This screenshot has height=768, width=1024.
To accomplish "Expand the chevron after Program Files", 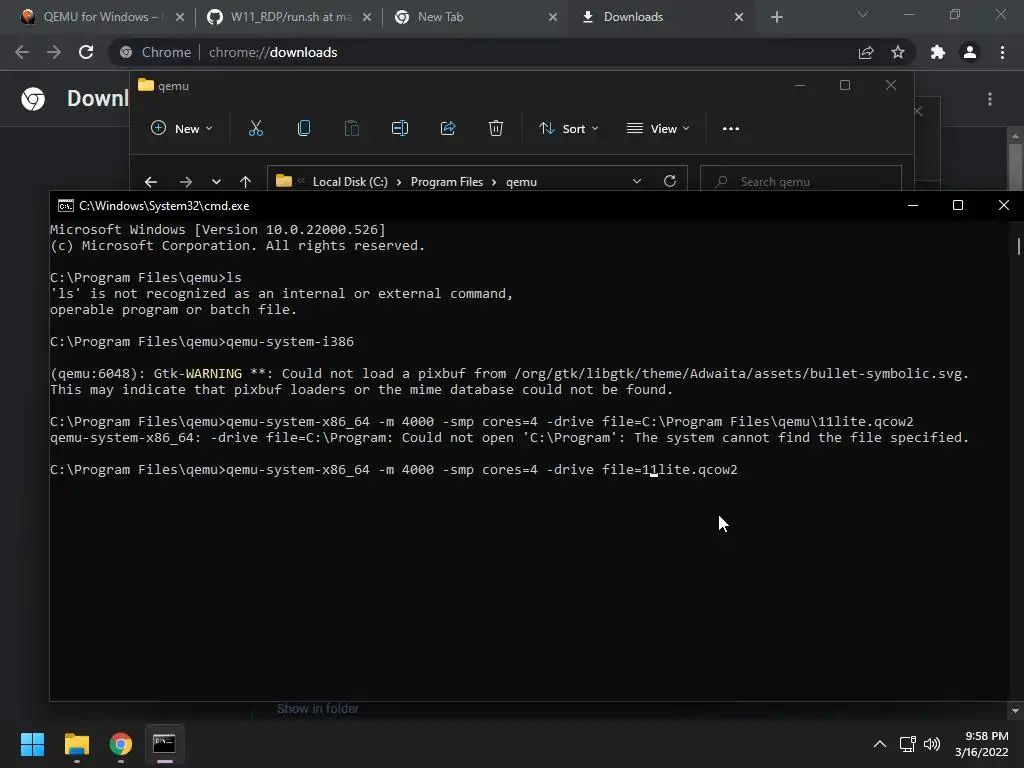I will pos(494,182).
